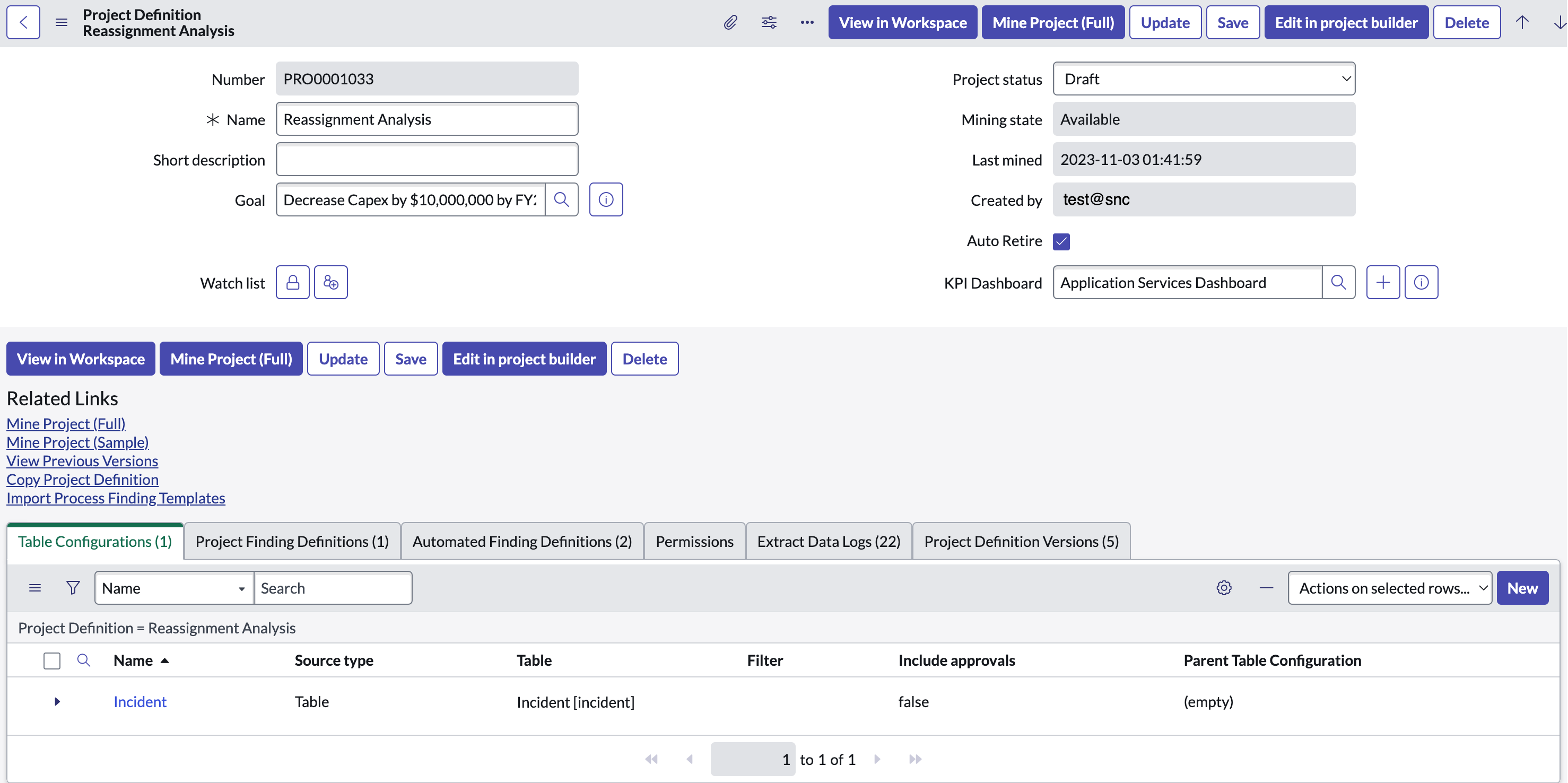Click View in Workspace in header
Viewport: 1568px width, 783px height.
coord(903,22)
